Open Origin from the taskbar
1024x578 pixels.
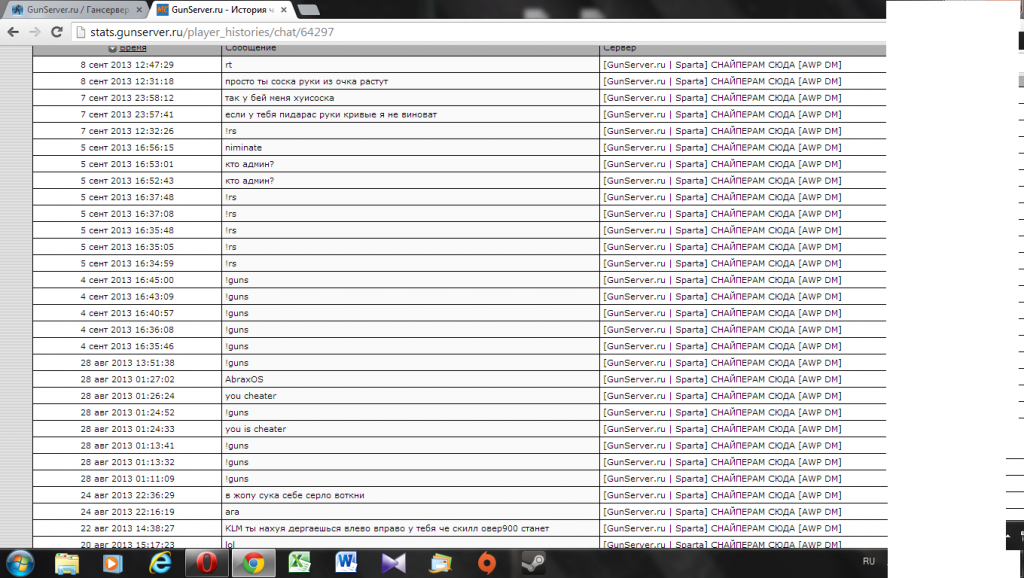pos(487,563)
